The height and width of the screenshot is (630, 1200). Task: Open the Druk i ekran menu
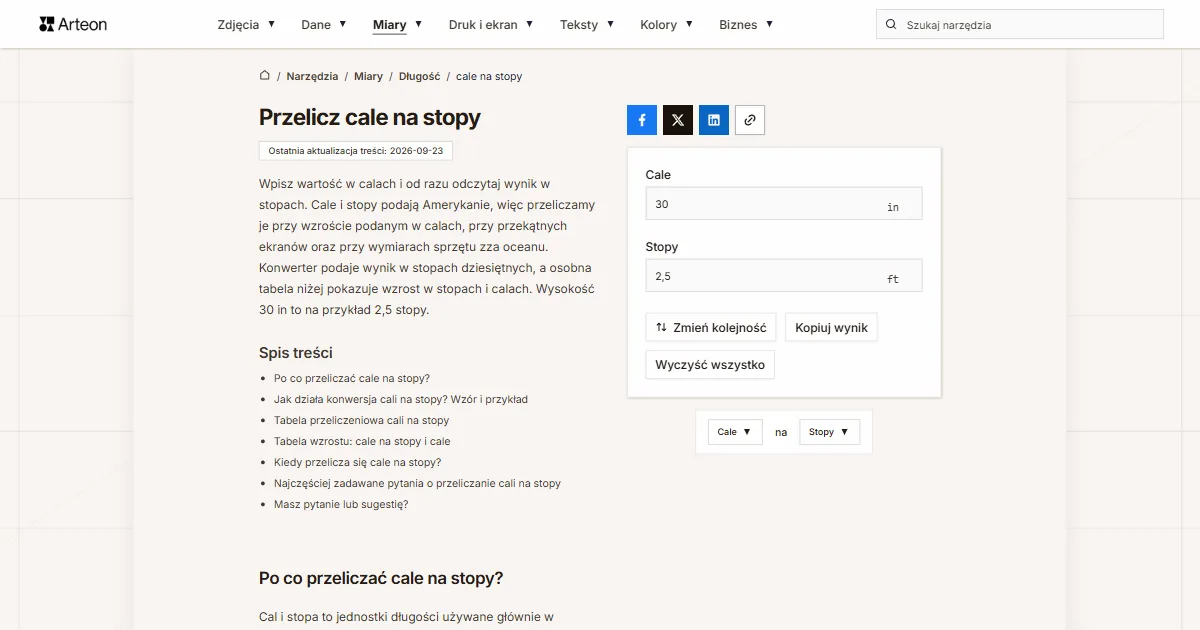[x=491, y=25]
